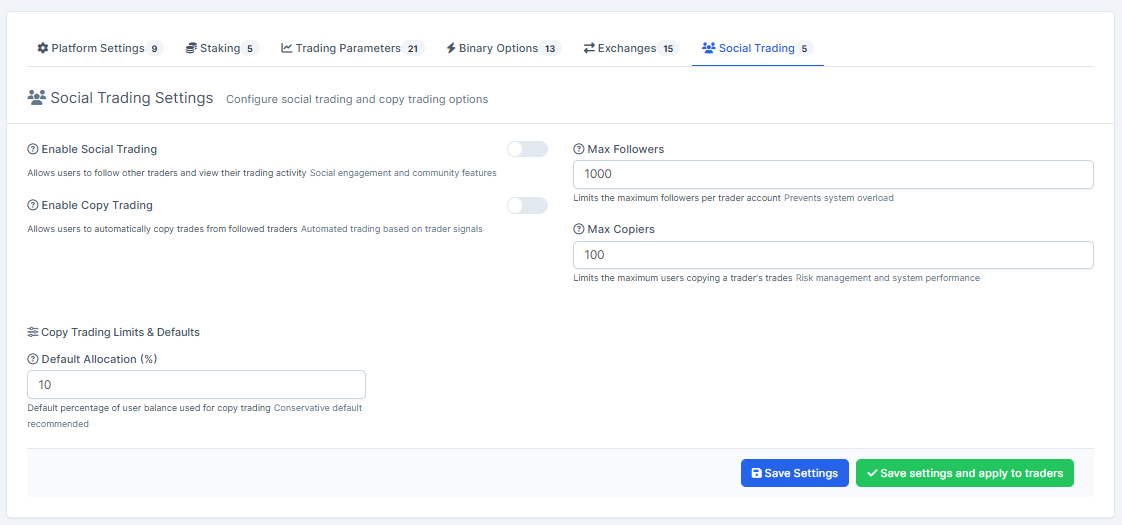The image size is (1122, 525).
Task: Click help icon beside Enable Copy Trading
Action: pyautogui.click(x=33, y=206)
